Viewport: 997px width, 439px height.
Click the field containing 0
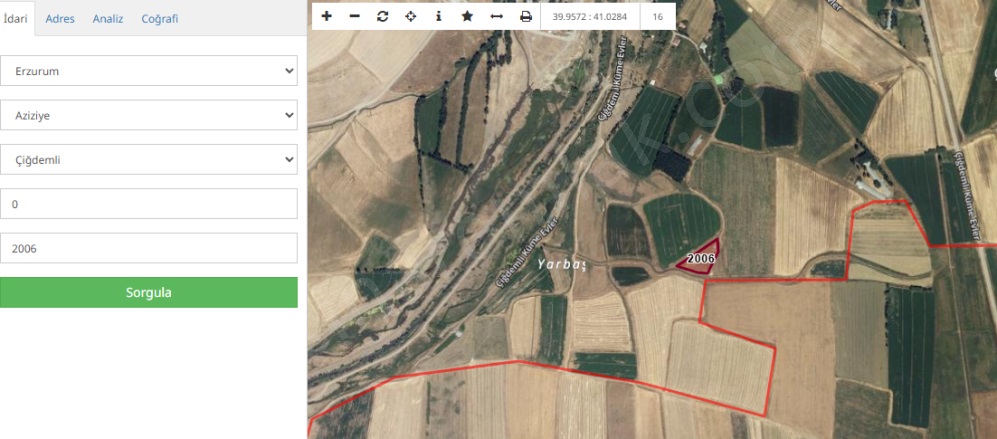[149, 204]
